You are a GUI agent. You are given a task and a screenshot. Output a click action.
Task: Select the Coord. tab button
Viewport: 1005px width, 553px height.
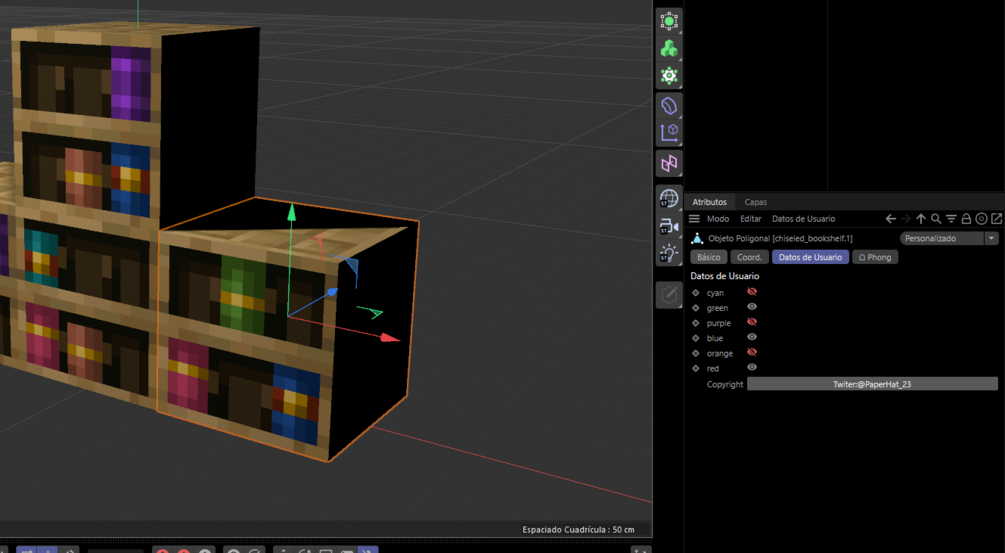(x=749, y=257)
